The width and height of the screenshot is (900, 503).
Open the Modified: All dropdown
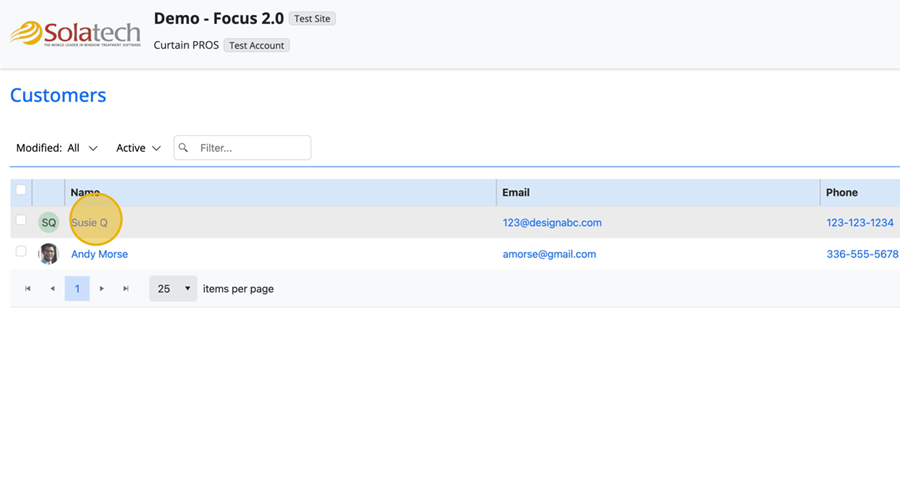click(57, 148)
